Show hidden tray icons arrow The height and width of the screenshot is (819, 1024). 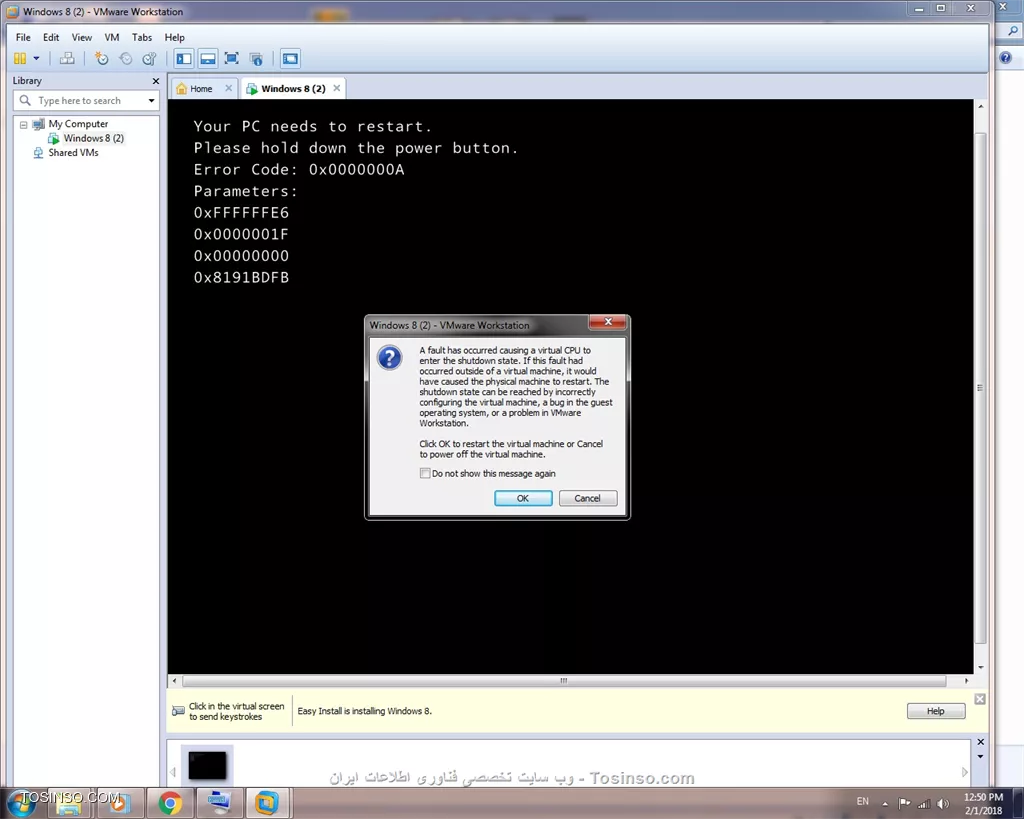pos(885,804)
